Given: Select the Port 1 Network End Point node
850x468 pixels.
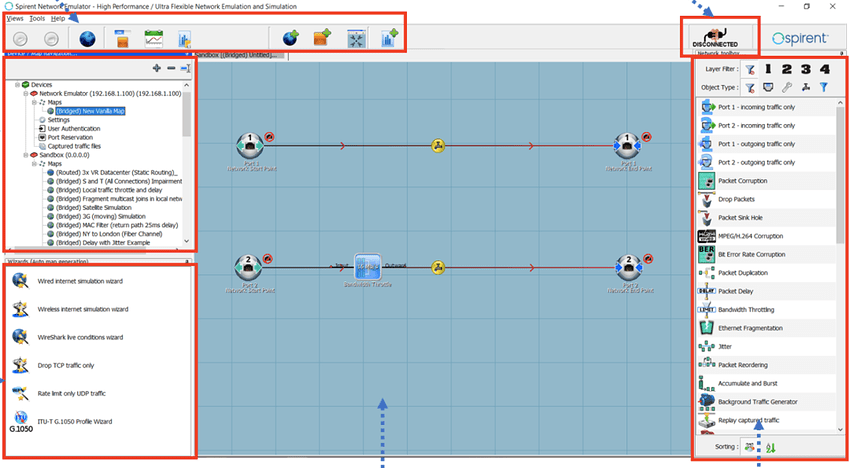Looking at the screenshot, I should click(x=628, y=145).
